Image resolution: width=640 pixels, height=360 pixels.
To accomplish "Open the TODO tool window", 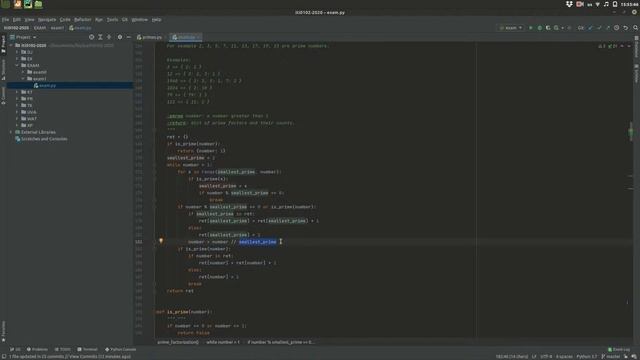I will point(62,349).
